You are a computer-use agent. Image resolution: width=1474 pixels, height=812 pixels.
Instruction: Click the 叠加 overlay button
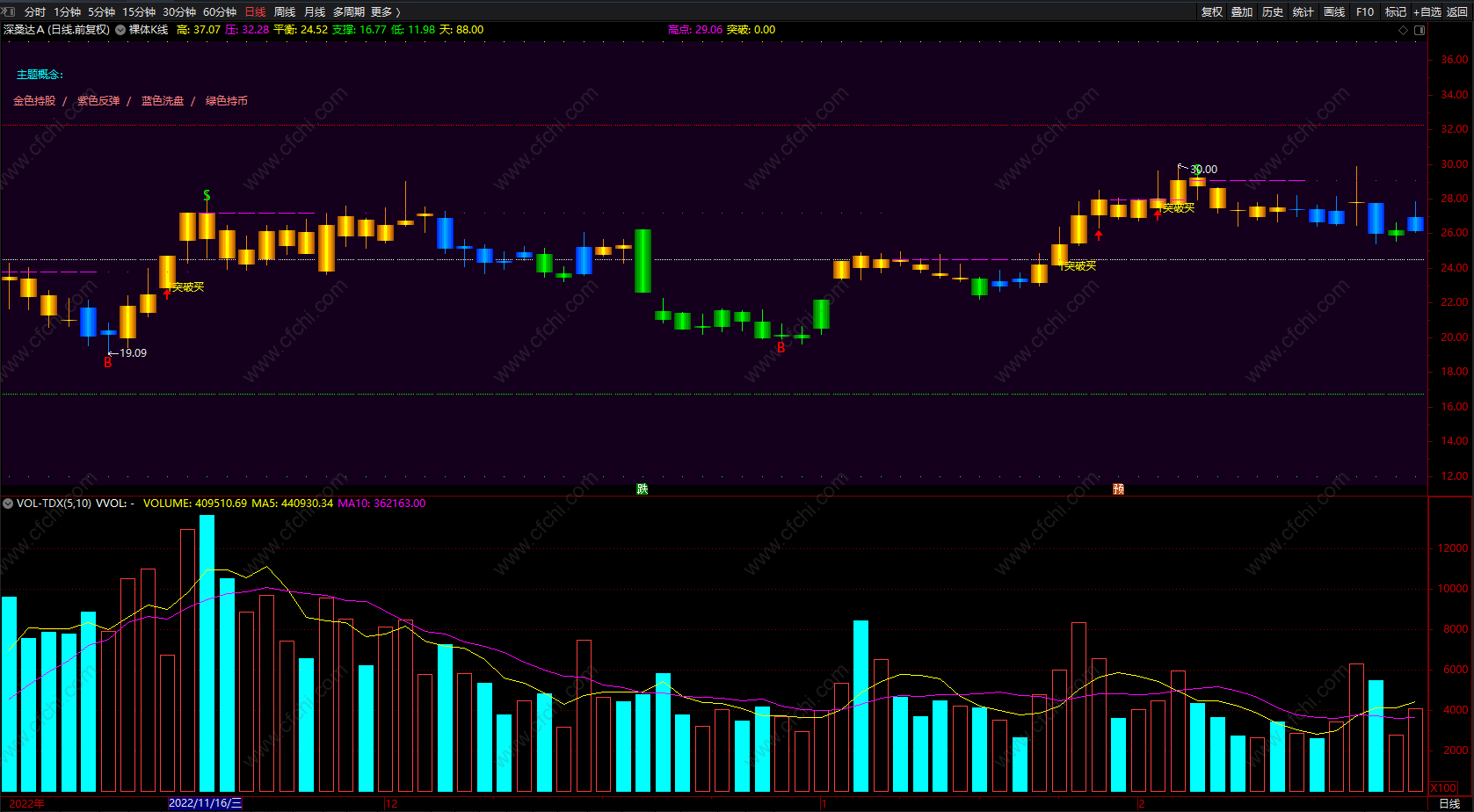coord(1242,11)
